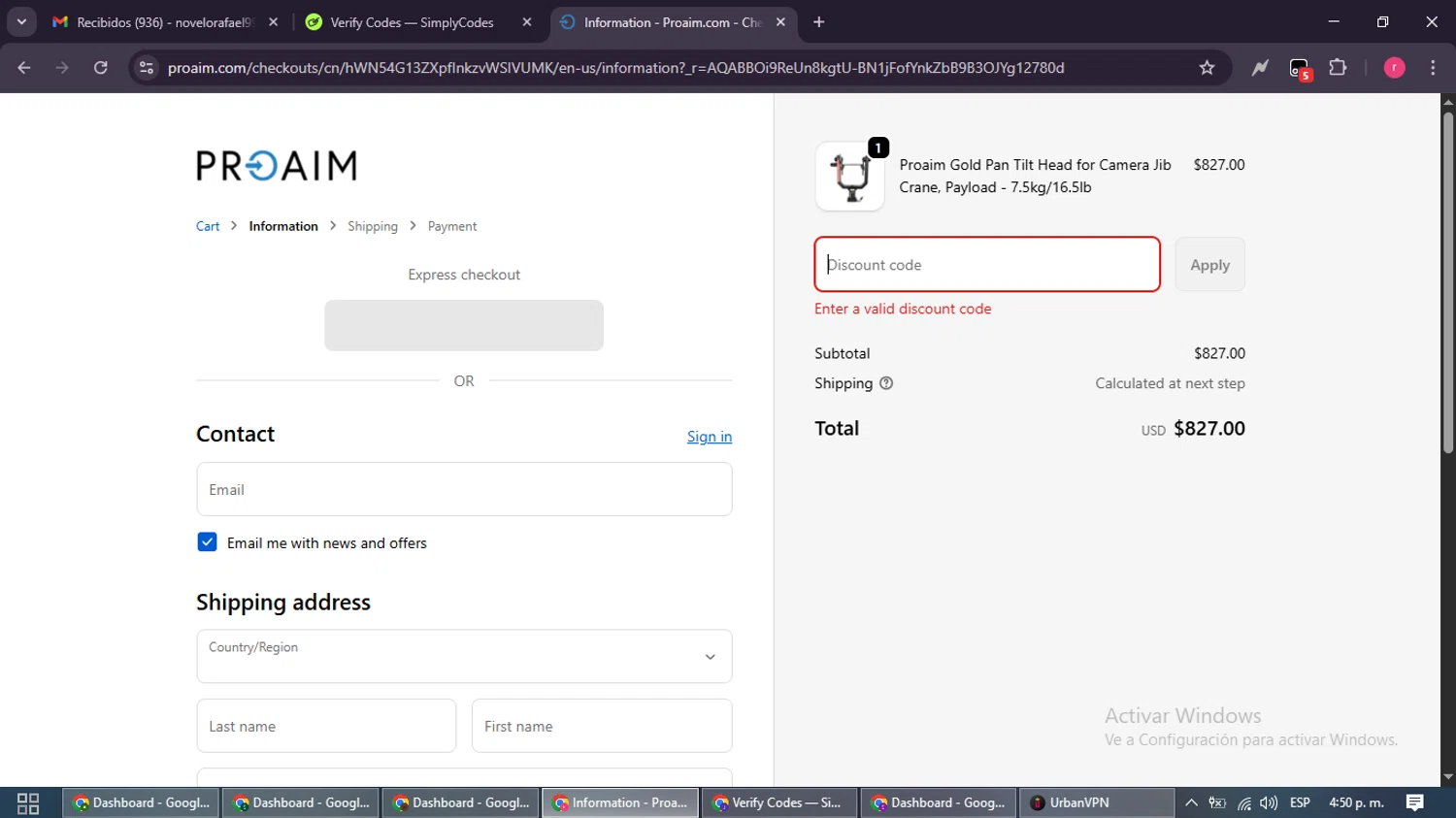The height and width of the screenshot is (818, 1456).
Task: Click the Proaim logo
Action: point(277,166)
